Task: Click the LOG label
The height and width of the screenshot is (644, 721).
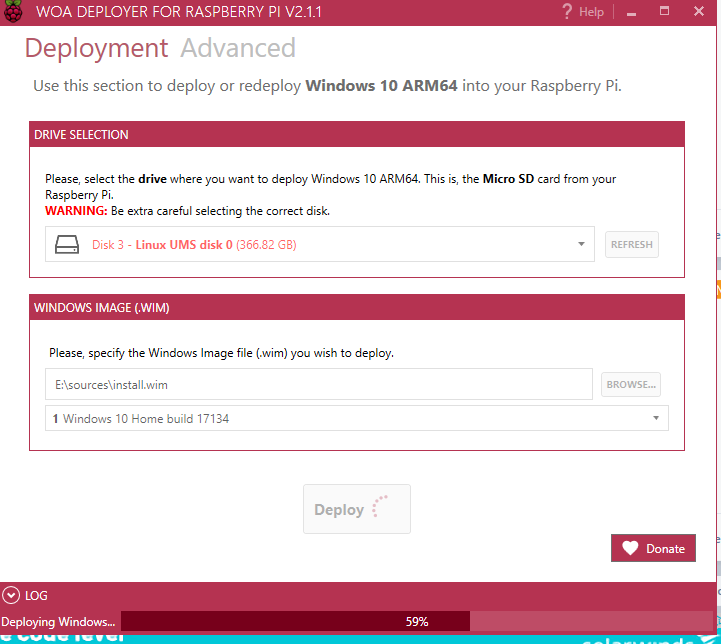Action: coord(36,596)
